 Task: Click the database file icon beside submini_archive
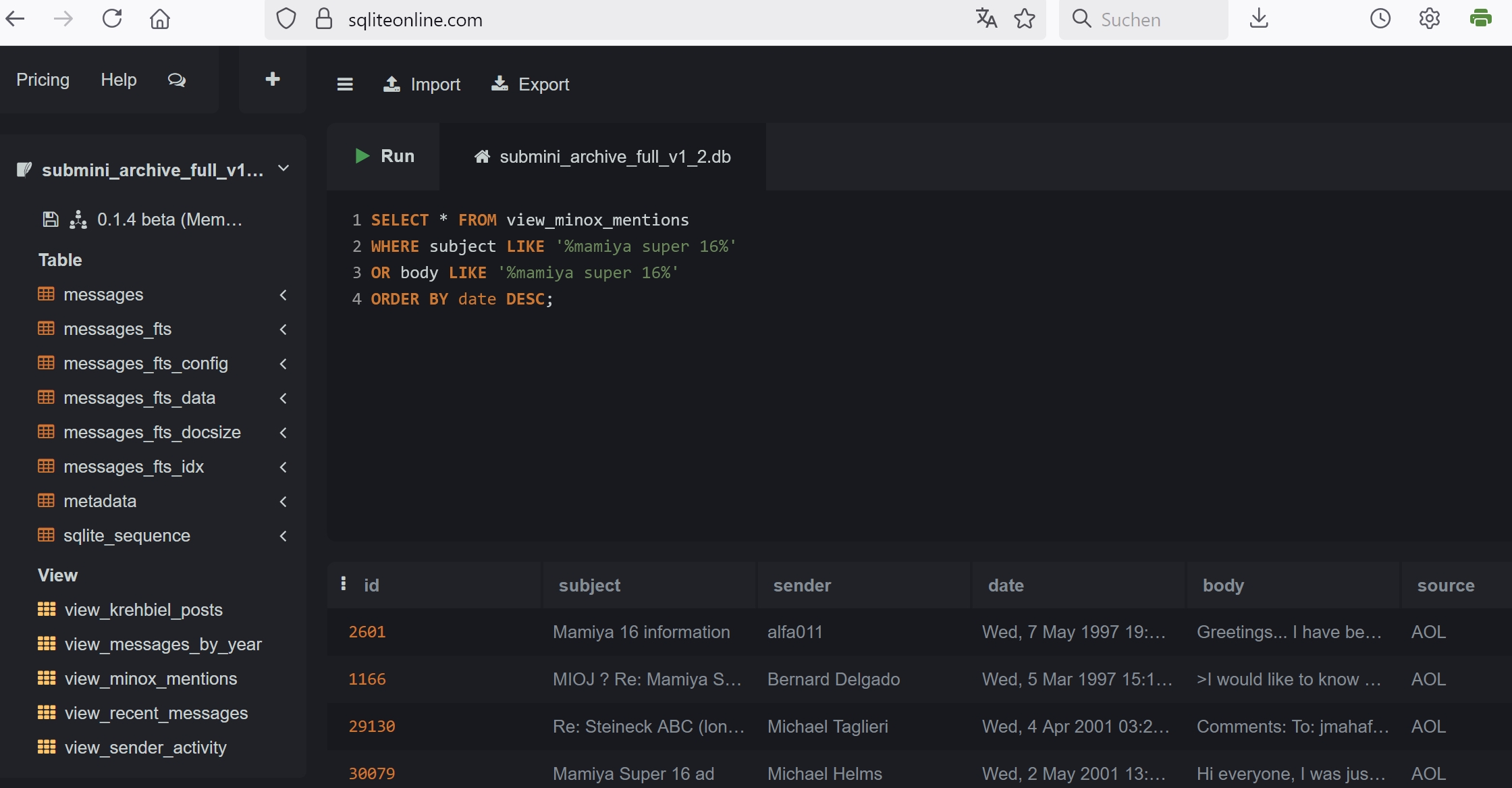click(x=24, y=169)
